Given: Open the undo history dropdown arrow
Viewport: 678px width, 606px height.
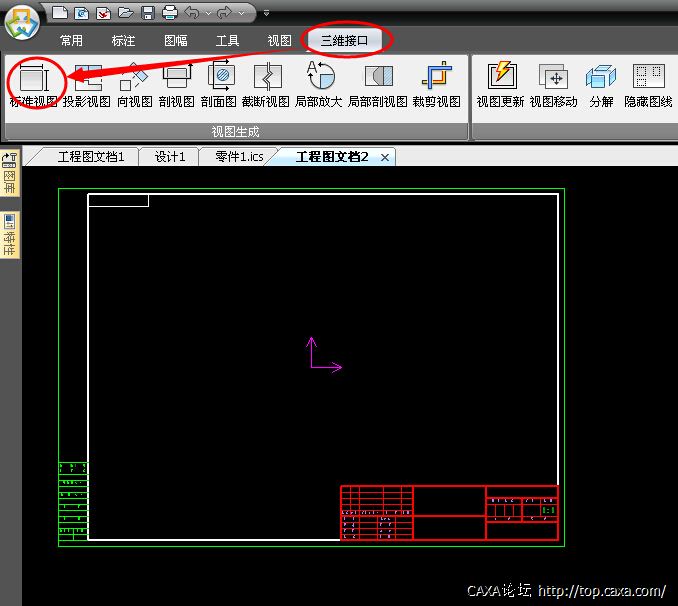Looking at the screenshot, I should 208,13.
